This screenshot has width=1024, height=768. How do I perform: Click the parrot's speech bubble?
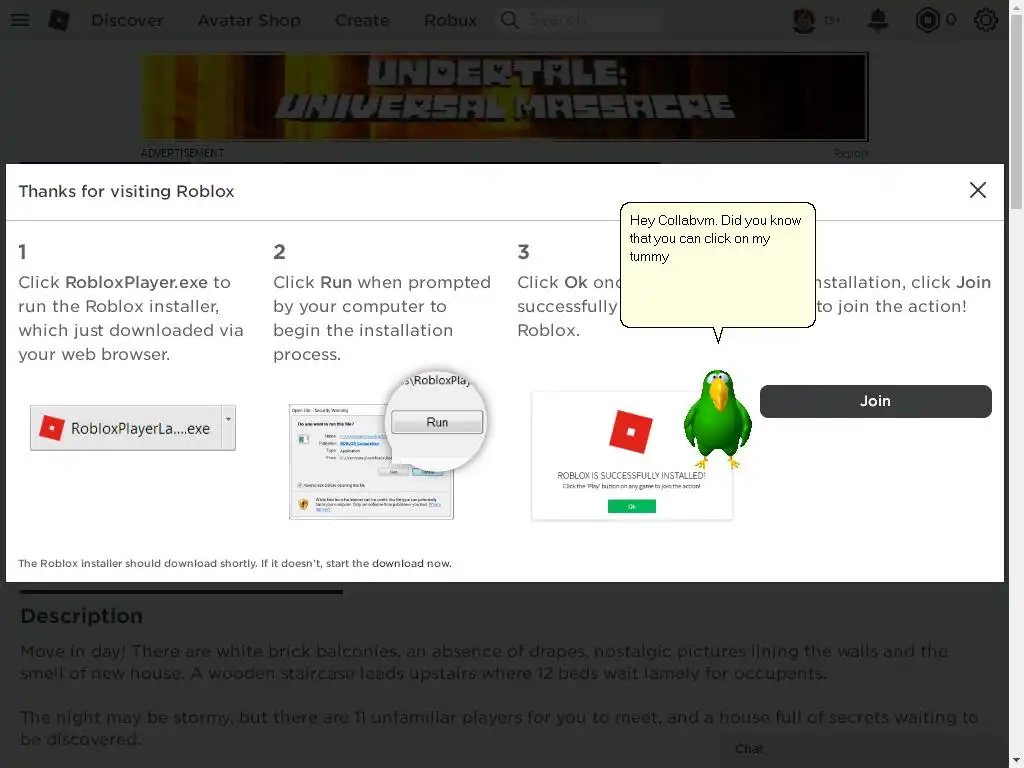[x=717, y=264]
